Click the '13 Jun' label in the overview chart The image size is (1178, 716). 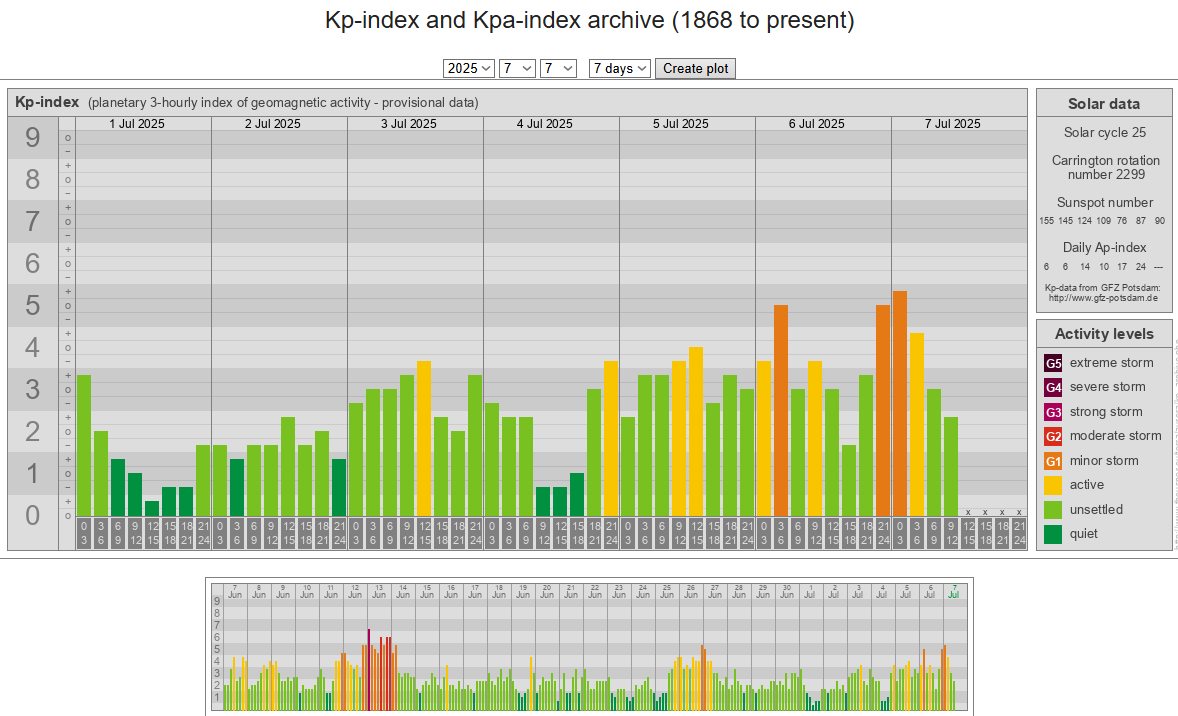coord(379,591)
